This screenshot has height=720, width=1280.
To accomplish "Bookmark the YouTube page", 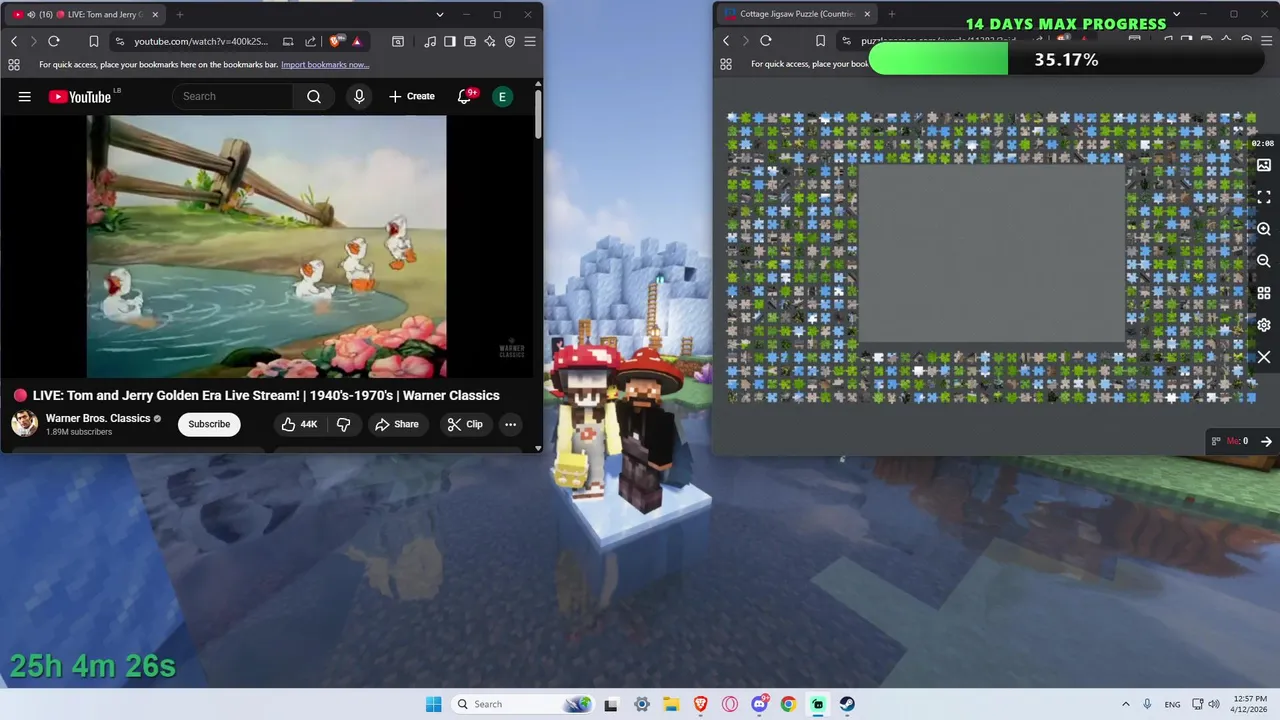I will (93, 41).
